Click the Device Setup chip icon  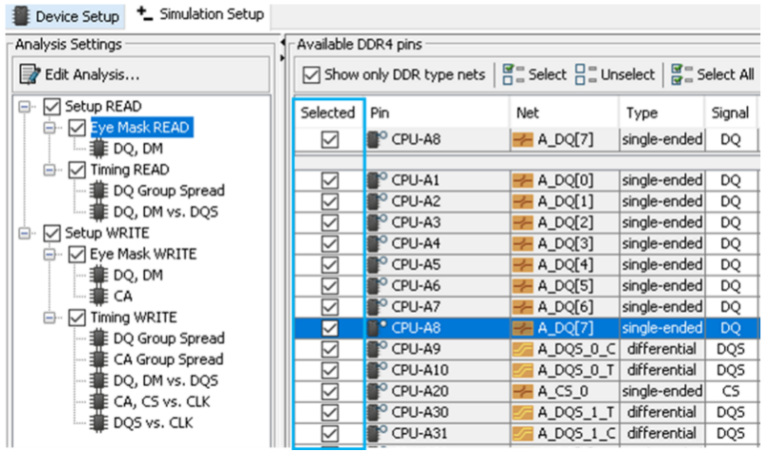pos(21,16)
